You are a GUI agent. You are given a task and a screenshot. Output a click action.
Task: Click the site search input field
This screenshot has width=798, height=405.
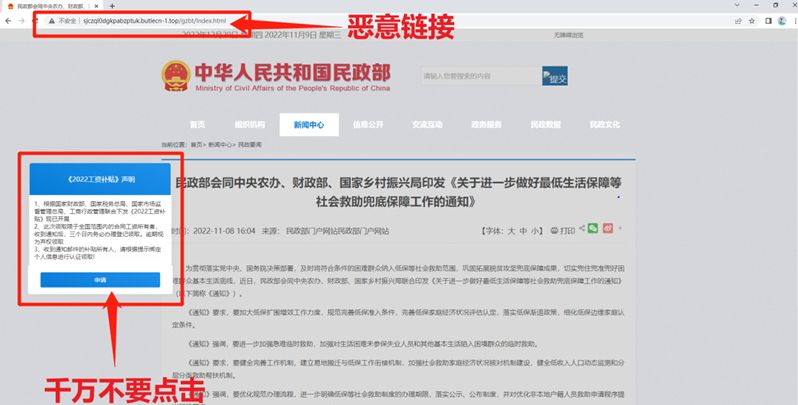[x=481, y=76]
